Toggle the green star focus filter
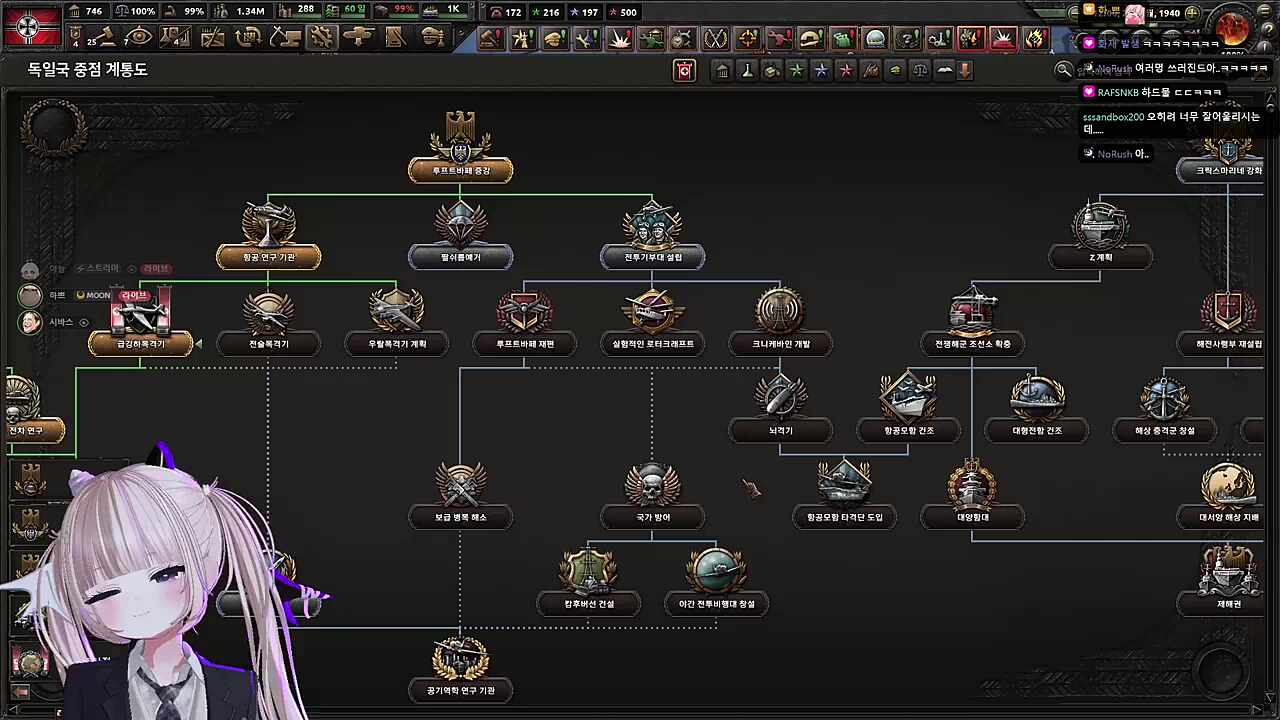Screen dimensions: 1280x720 coord(797,70)
